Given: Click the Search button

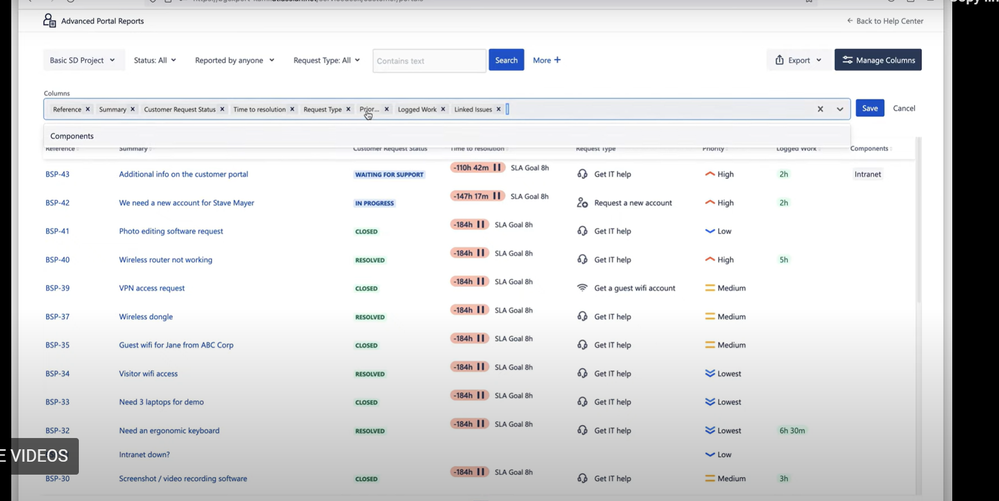Looking at the screenshot, I should (x=506, y=60).
